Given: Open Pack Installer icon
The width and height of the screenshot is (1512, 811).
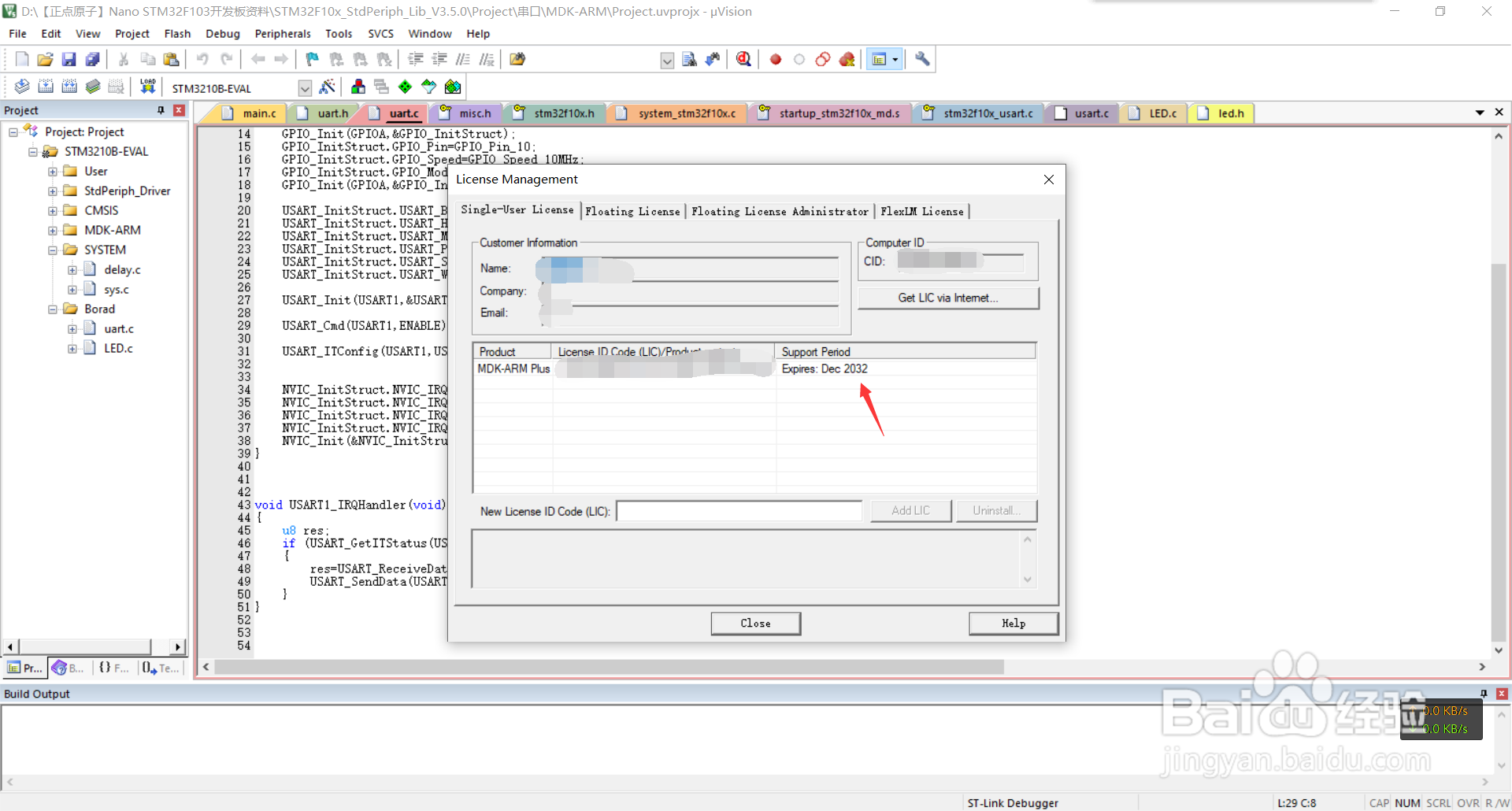Looking at the screenshot, I should coord(453,87).
